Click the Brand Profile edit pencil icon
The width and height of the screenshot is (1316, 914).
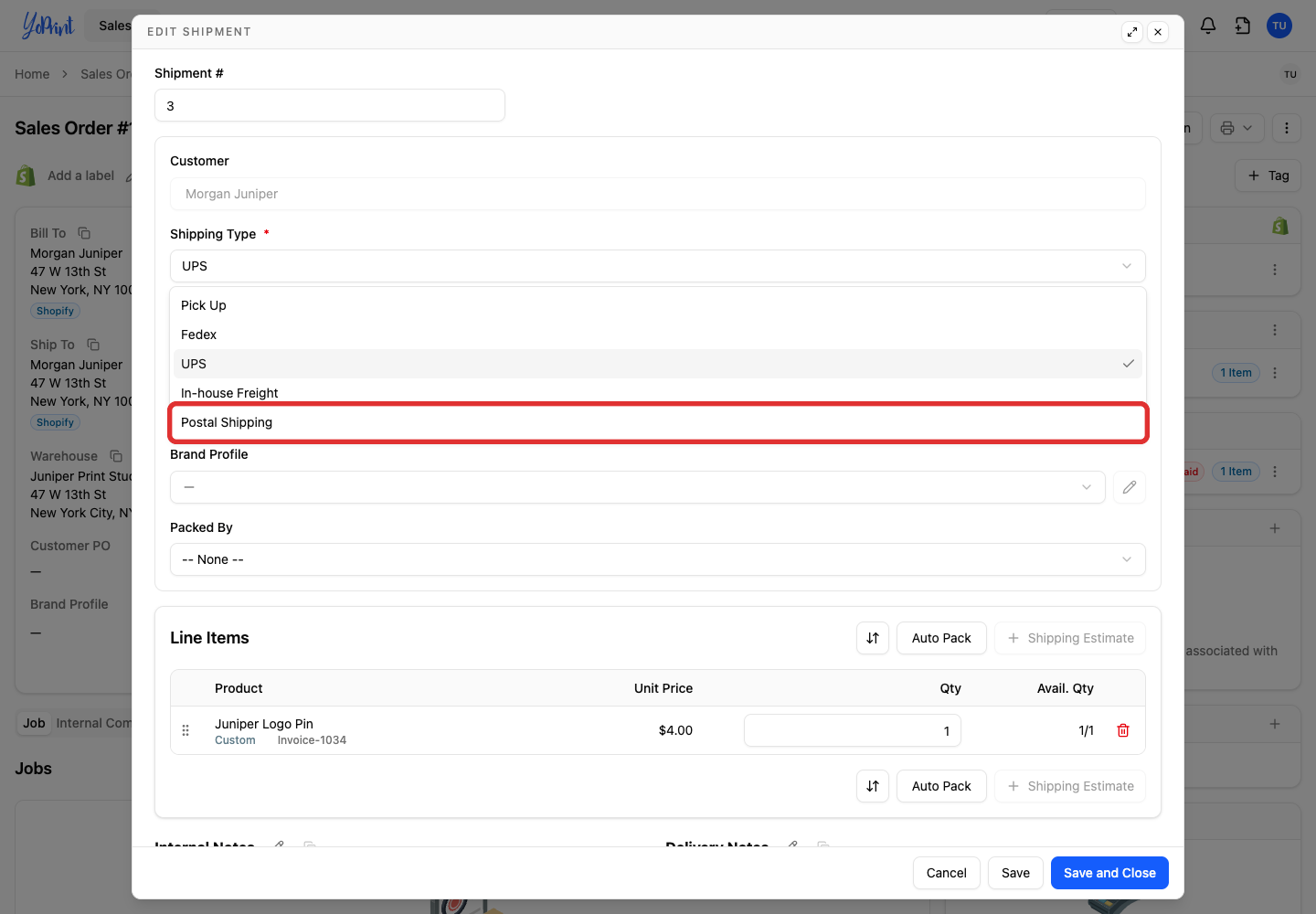(1130, 487)
